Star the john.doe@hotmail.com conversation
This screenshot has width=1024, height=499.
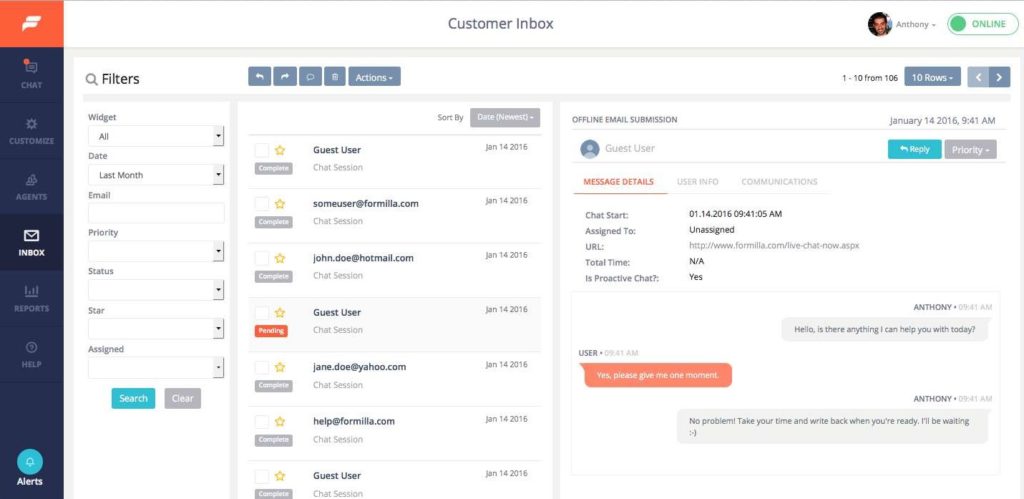280,258
